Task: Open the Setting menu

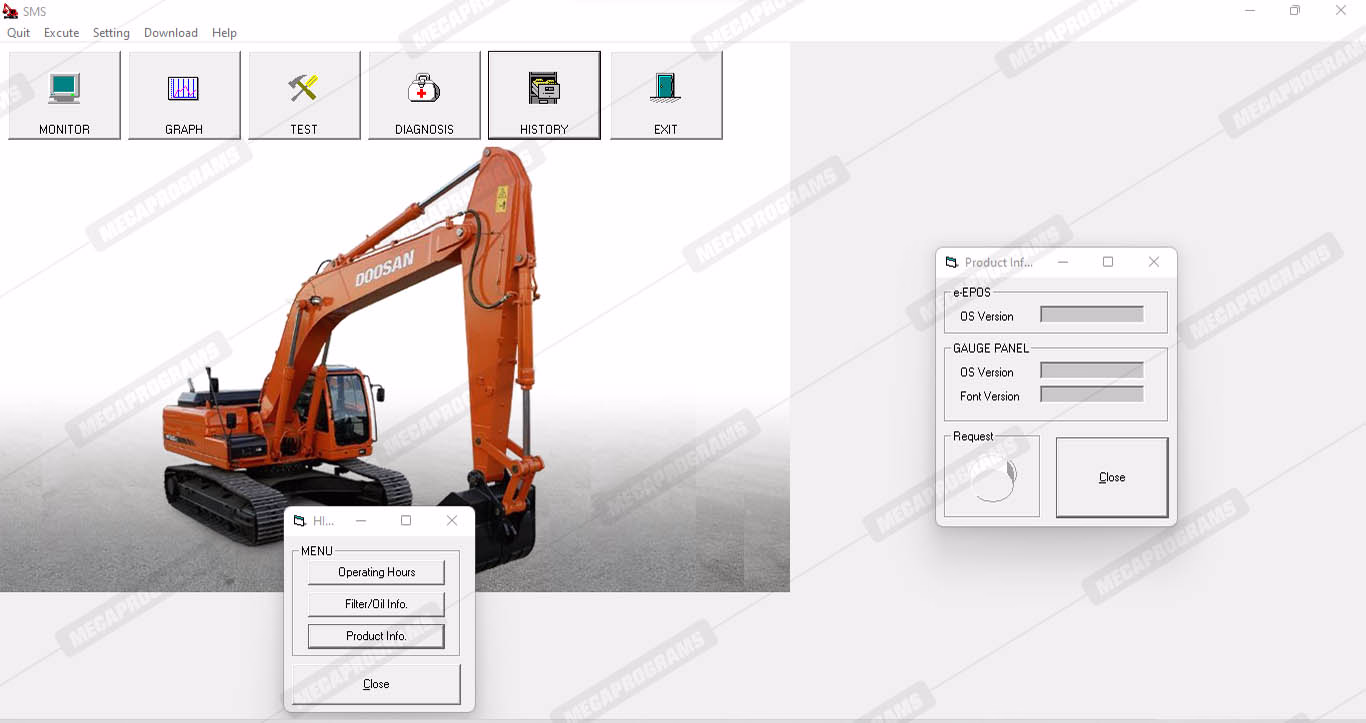Action: pos(111,33)
